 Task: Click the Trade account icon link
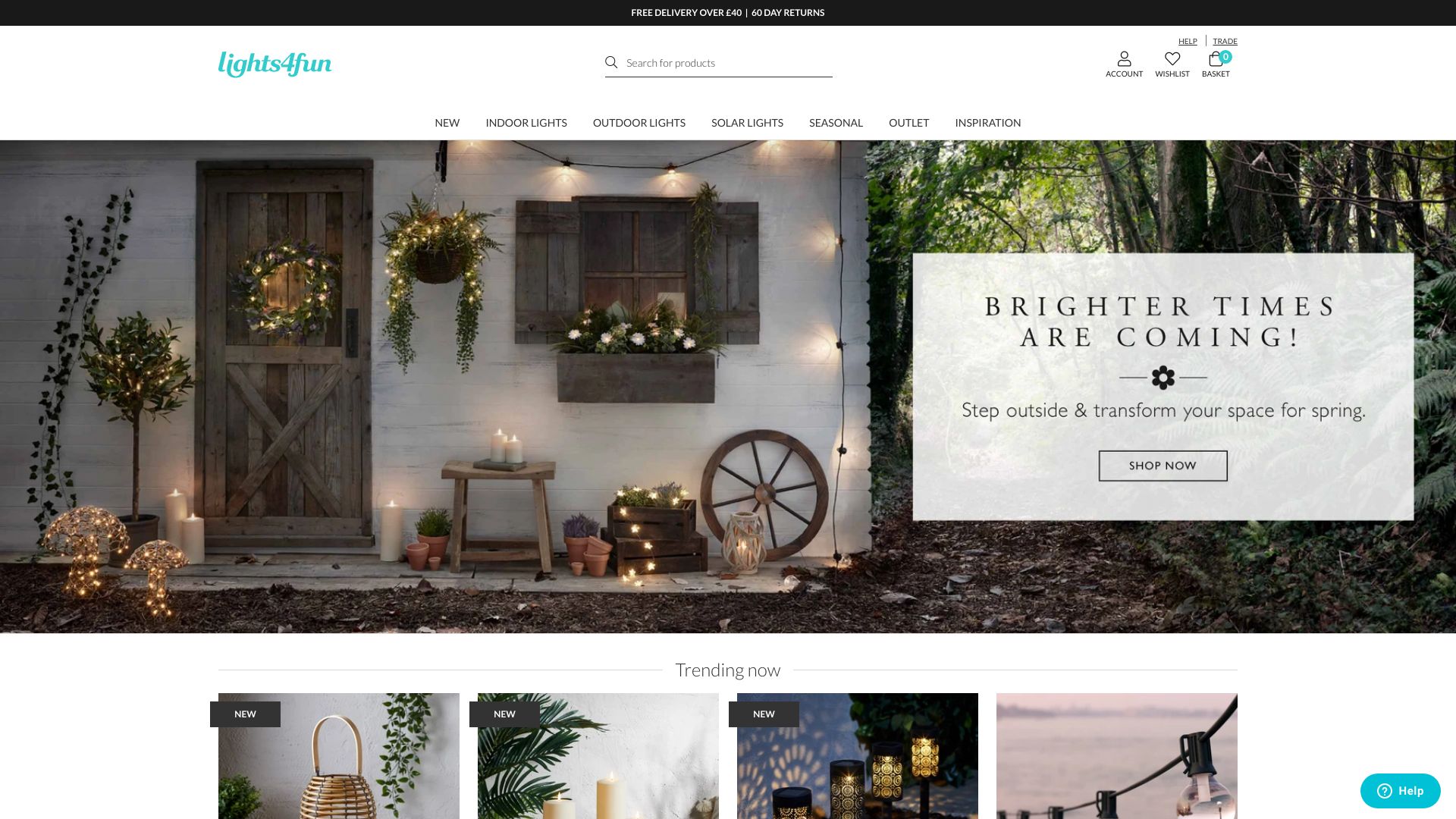pyautogui.click(x=1225, y=41)
